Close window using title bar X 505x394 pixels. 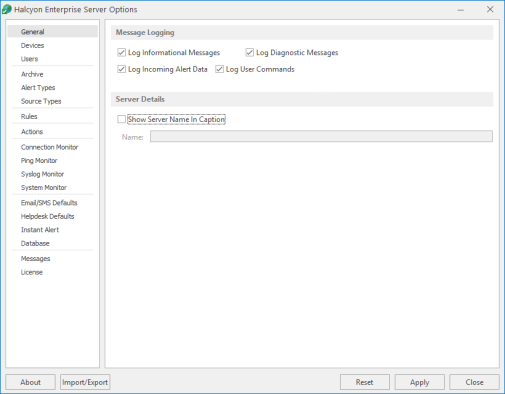pyautogui.click(x=490, y=9)
